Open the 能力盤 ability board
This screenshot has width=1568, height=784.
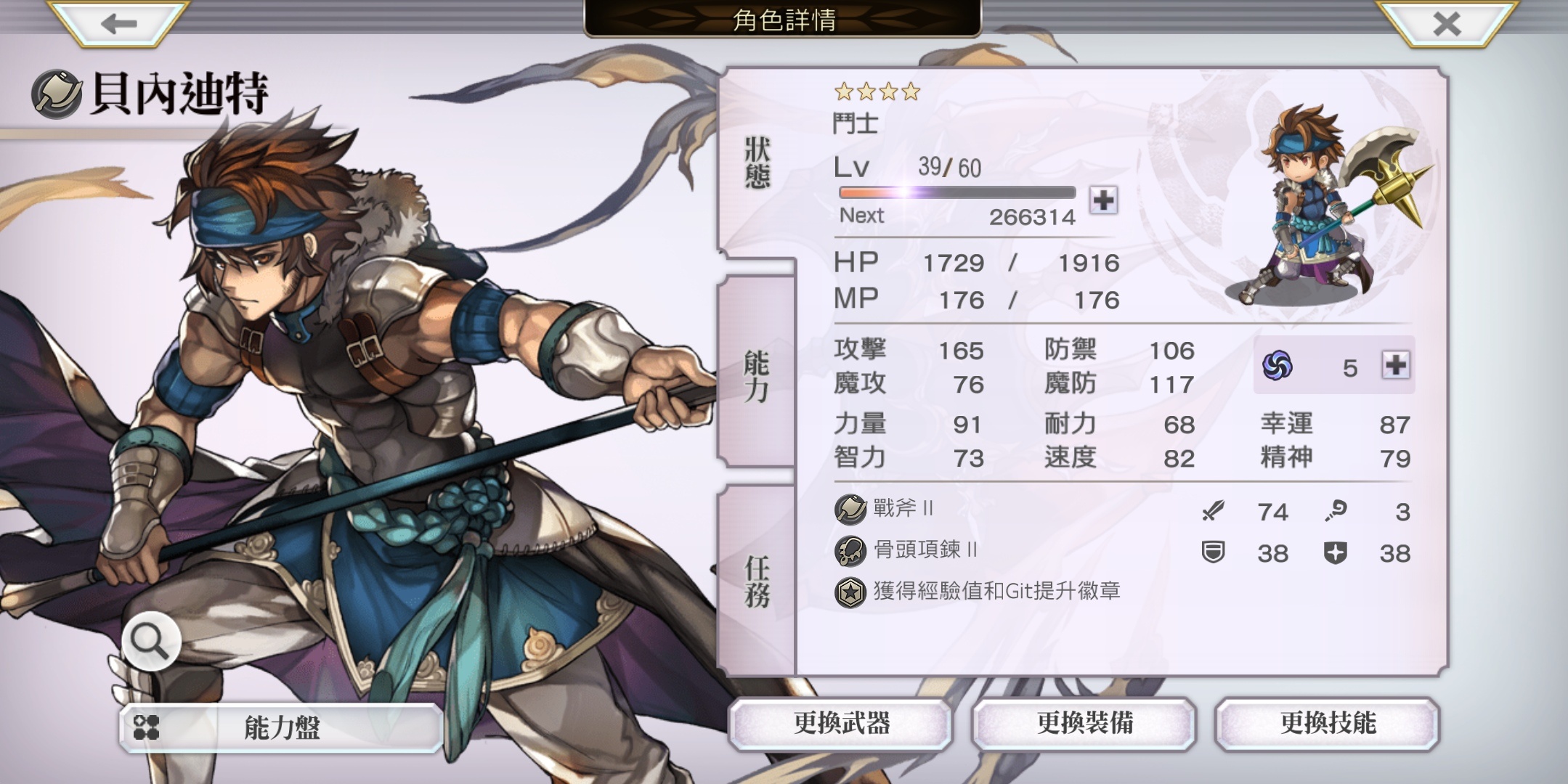(x=281, y=727)
